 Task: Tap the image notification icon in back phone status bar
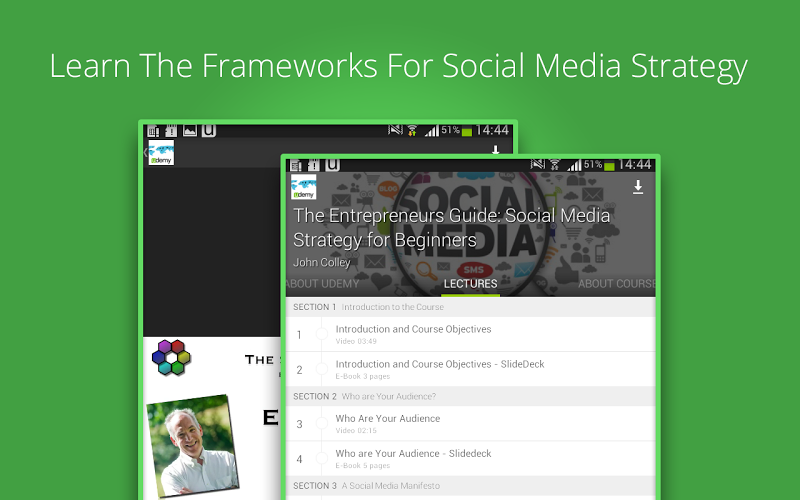(x=190, y=131)
